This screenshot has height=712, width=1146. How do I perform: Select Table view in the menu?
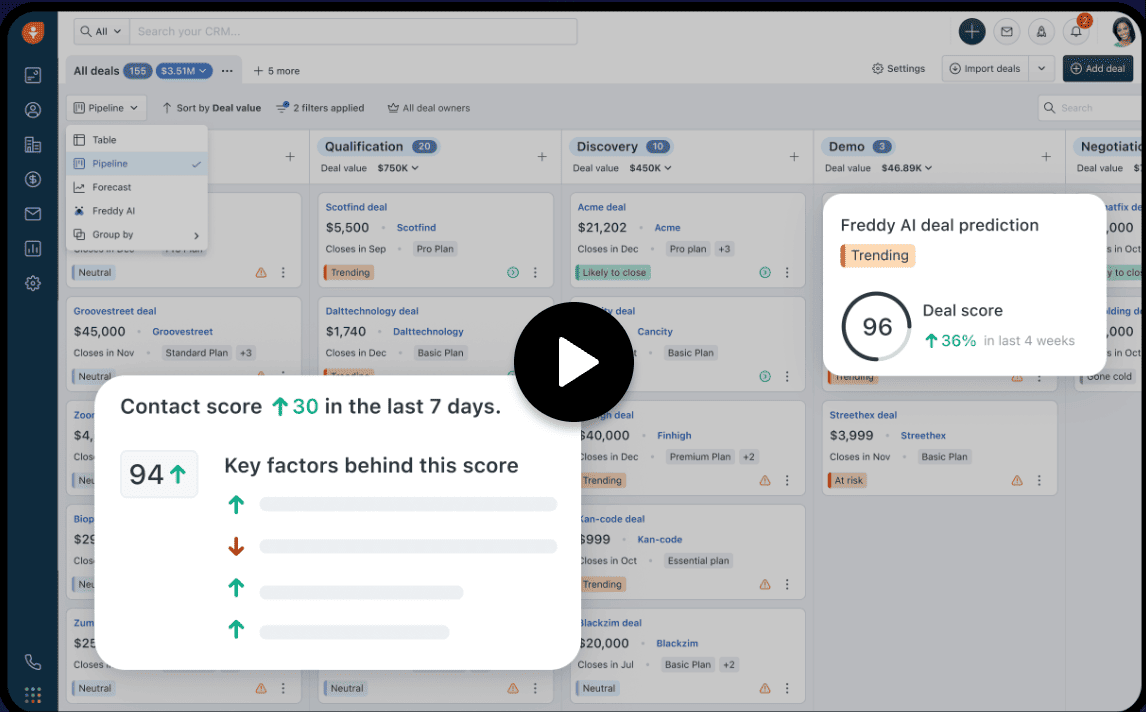(x=137, y=140)
